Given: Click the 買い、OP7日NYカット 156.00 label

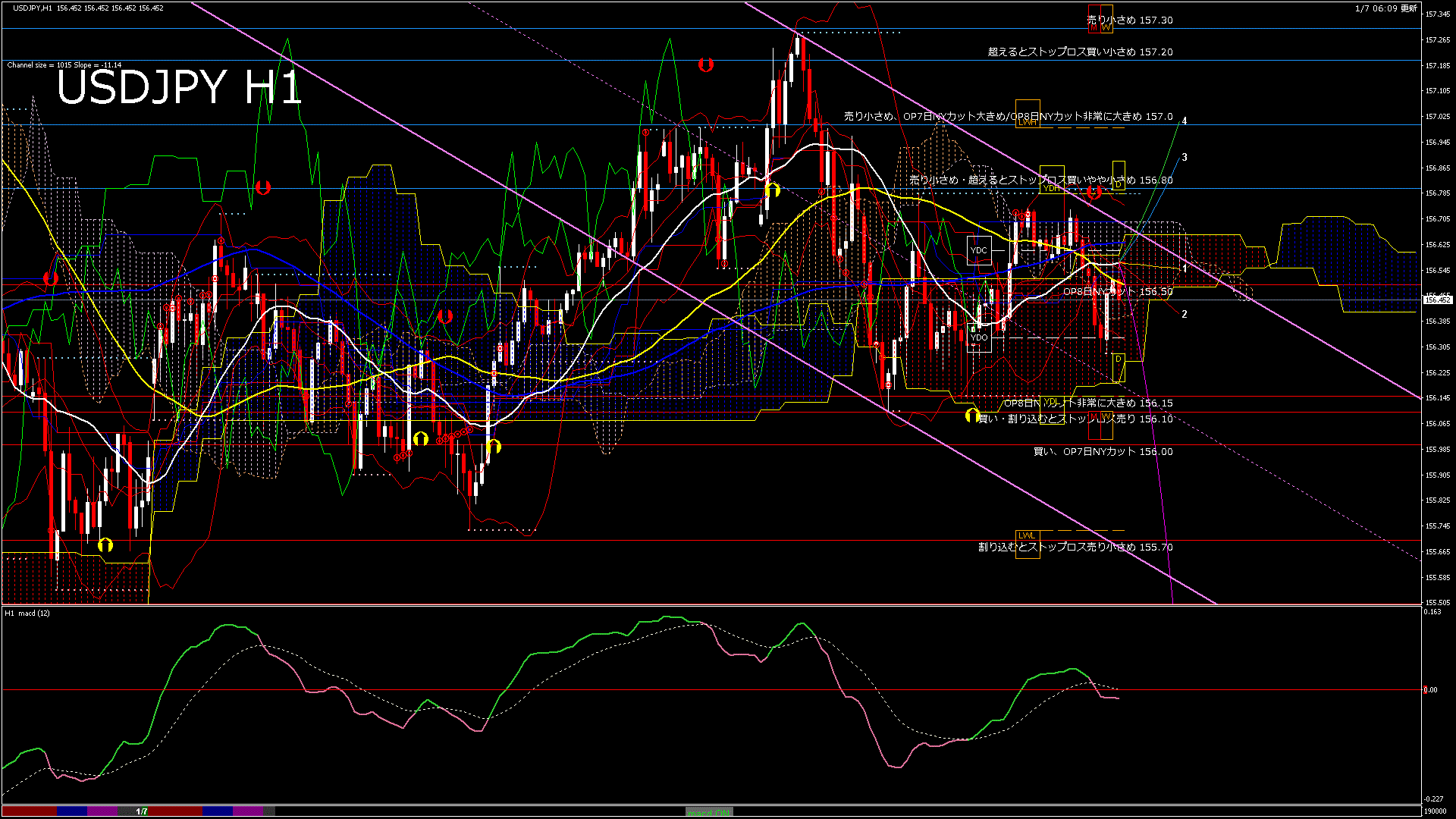Looking at the screenshot, I should click(x=1103, y=451).
